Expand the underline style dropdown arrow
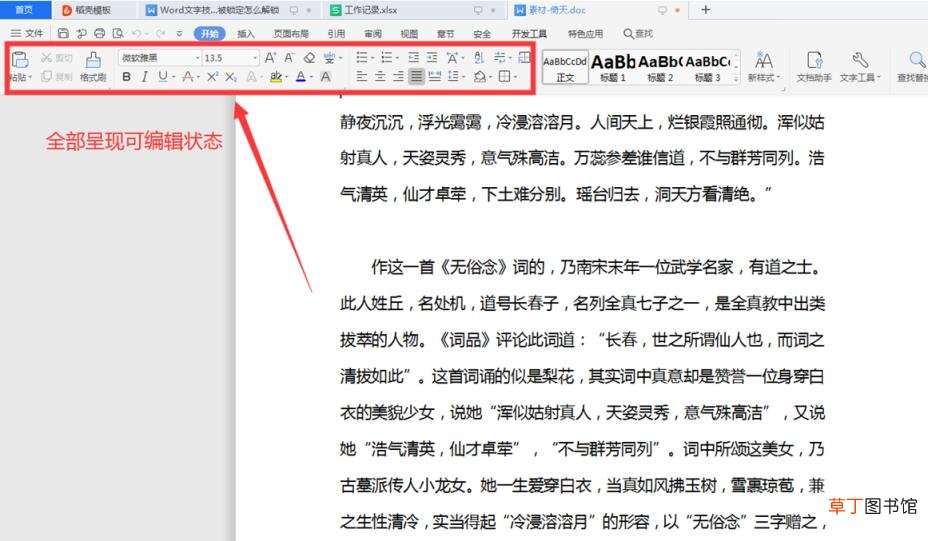This screenshot has width=928, height=541. click(173, 77)
